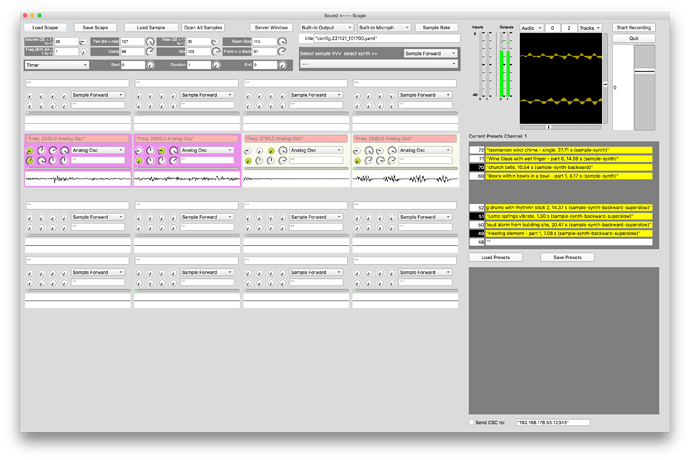Click the End knob in Timer row

(283, 65)
